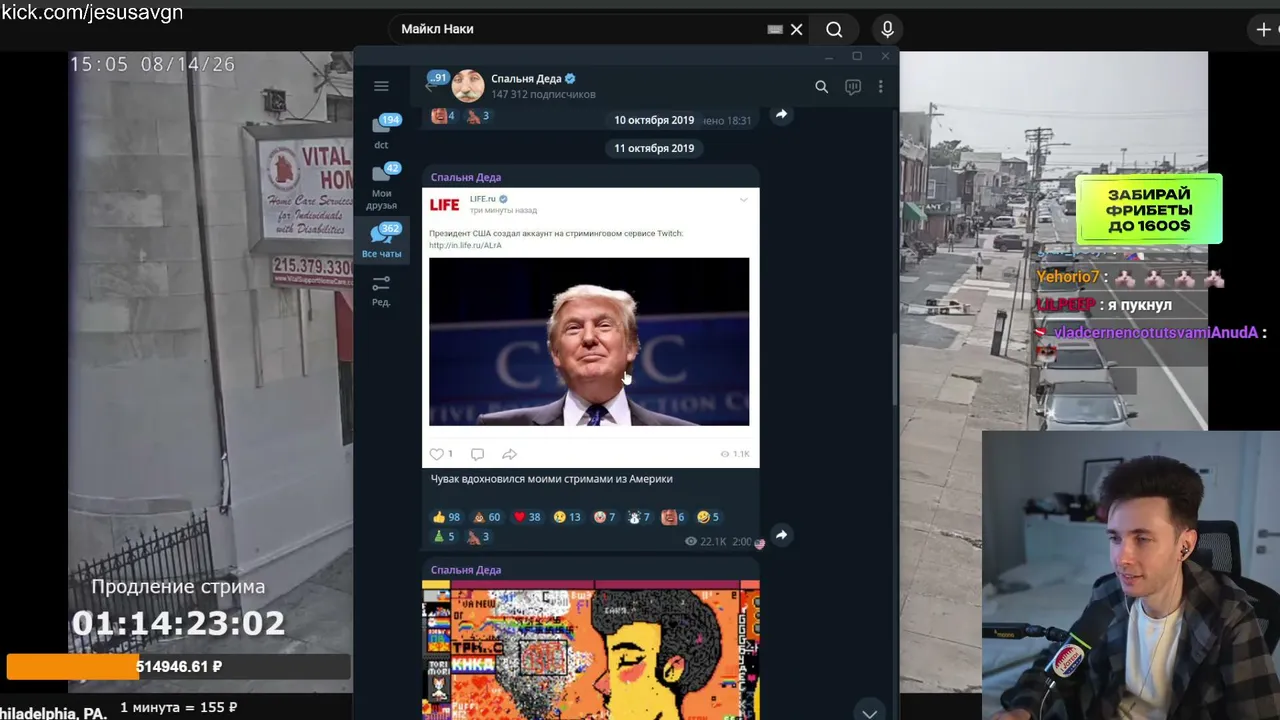Click the post caption about стримами из Америки
Image resolution: width=1280 pixels, height=720 pixels.
[x=552, y=479]
